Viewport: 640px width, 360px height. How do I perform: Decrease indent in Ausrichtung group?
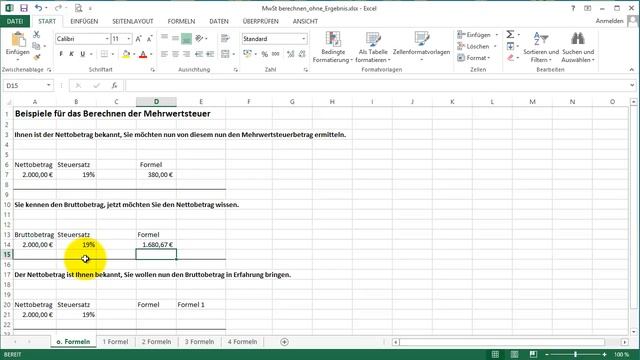199,54
